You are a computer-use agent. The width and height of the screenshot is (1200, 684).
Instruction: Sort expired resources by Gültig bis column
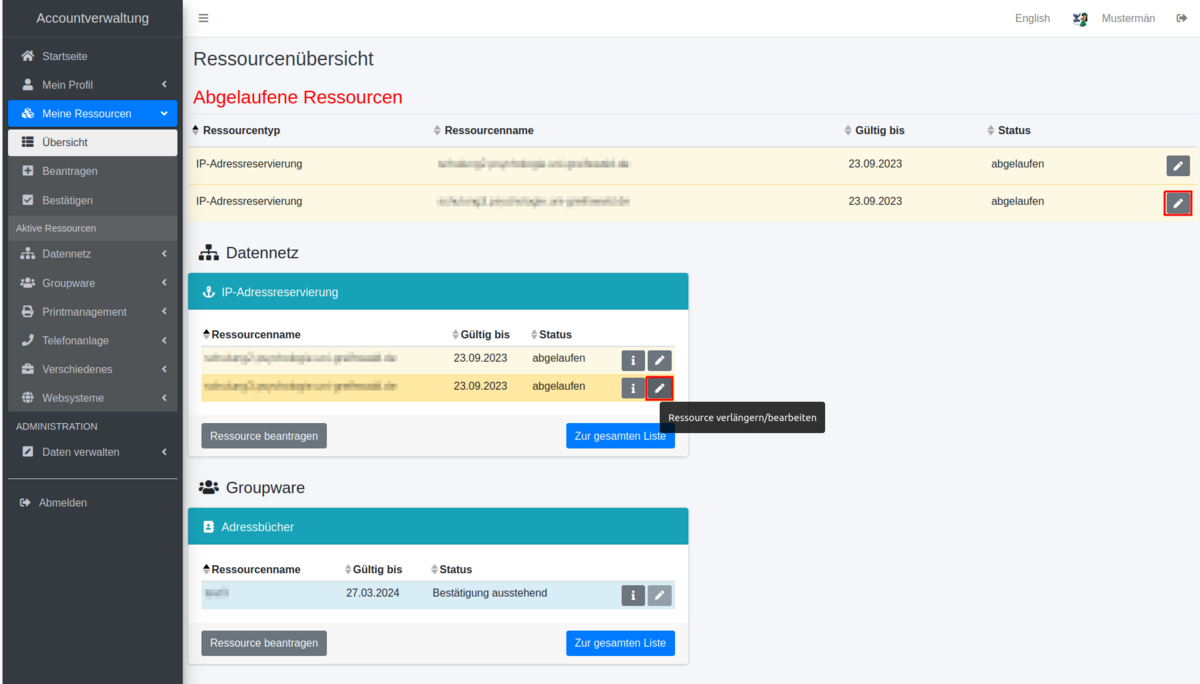(879, 131)
